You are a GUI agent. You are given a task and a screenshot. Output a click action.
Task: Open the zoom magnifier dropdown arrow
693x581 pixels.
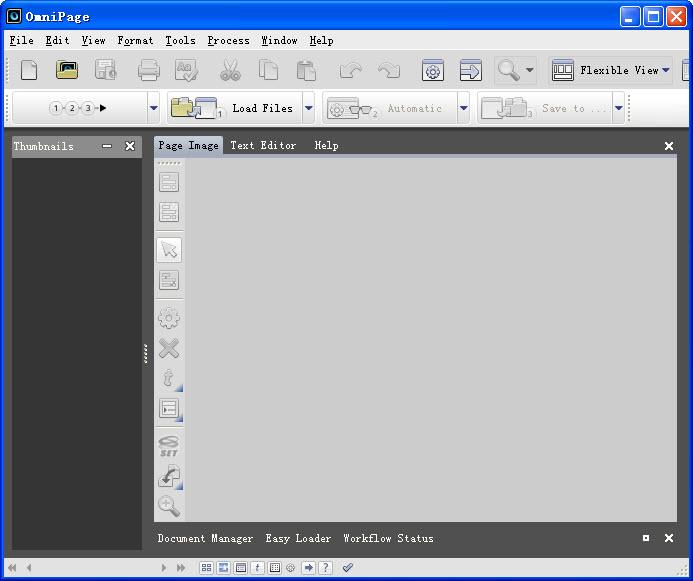pos(529,70)
